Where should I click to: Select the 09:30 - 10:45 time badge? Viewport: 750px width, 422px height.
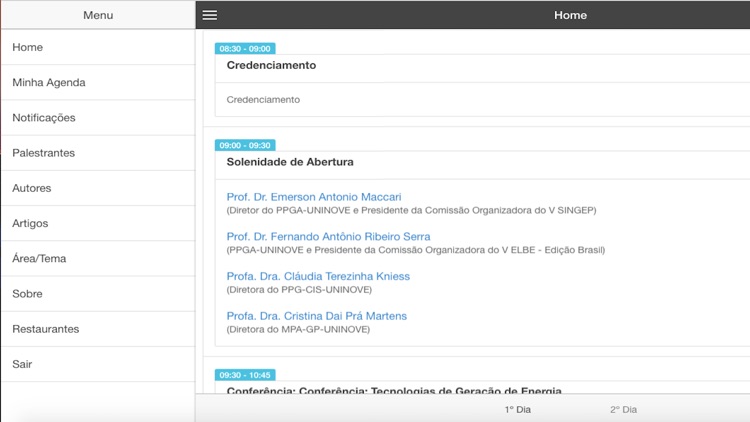pyautogui.click(x=245, y=375)
